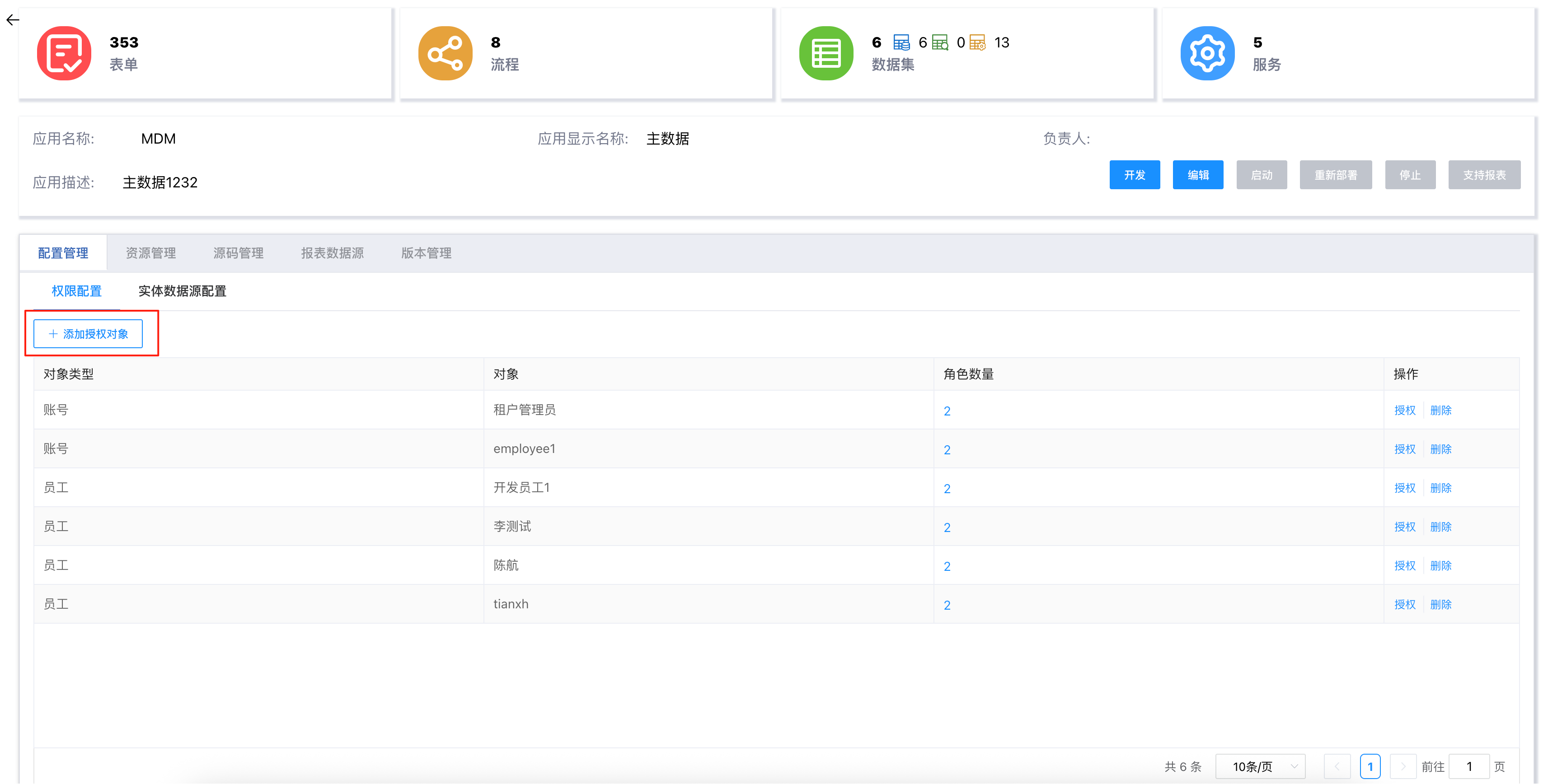
Task: Go to next page arrow
Action: coord(1403,766)
